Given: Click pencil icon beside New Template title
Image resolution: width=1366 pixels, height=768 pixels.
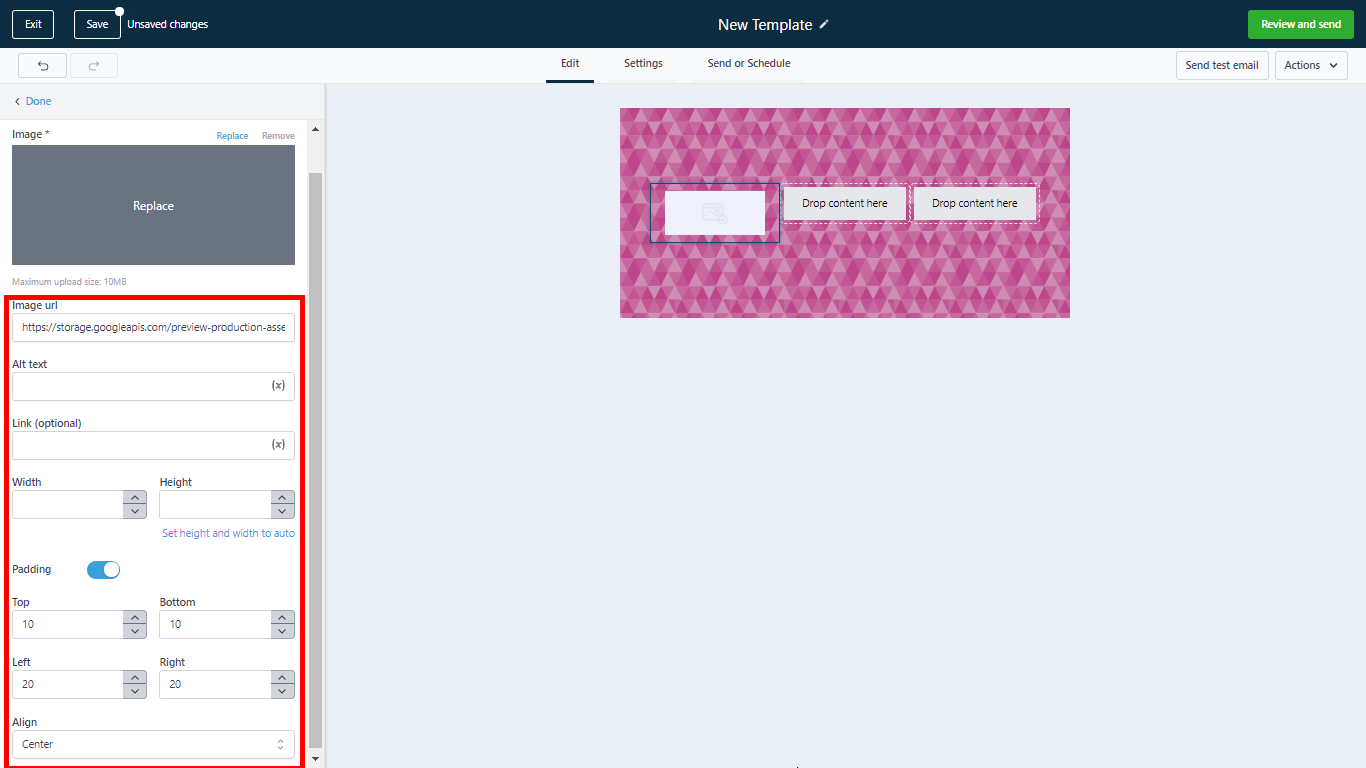Looking at the screenshot, I should coord(824,24).
